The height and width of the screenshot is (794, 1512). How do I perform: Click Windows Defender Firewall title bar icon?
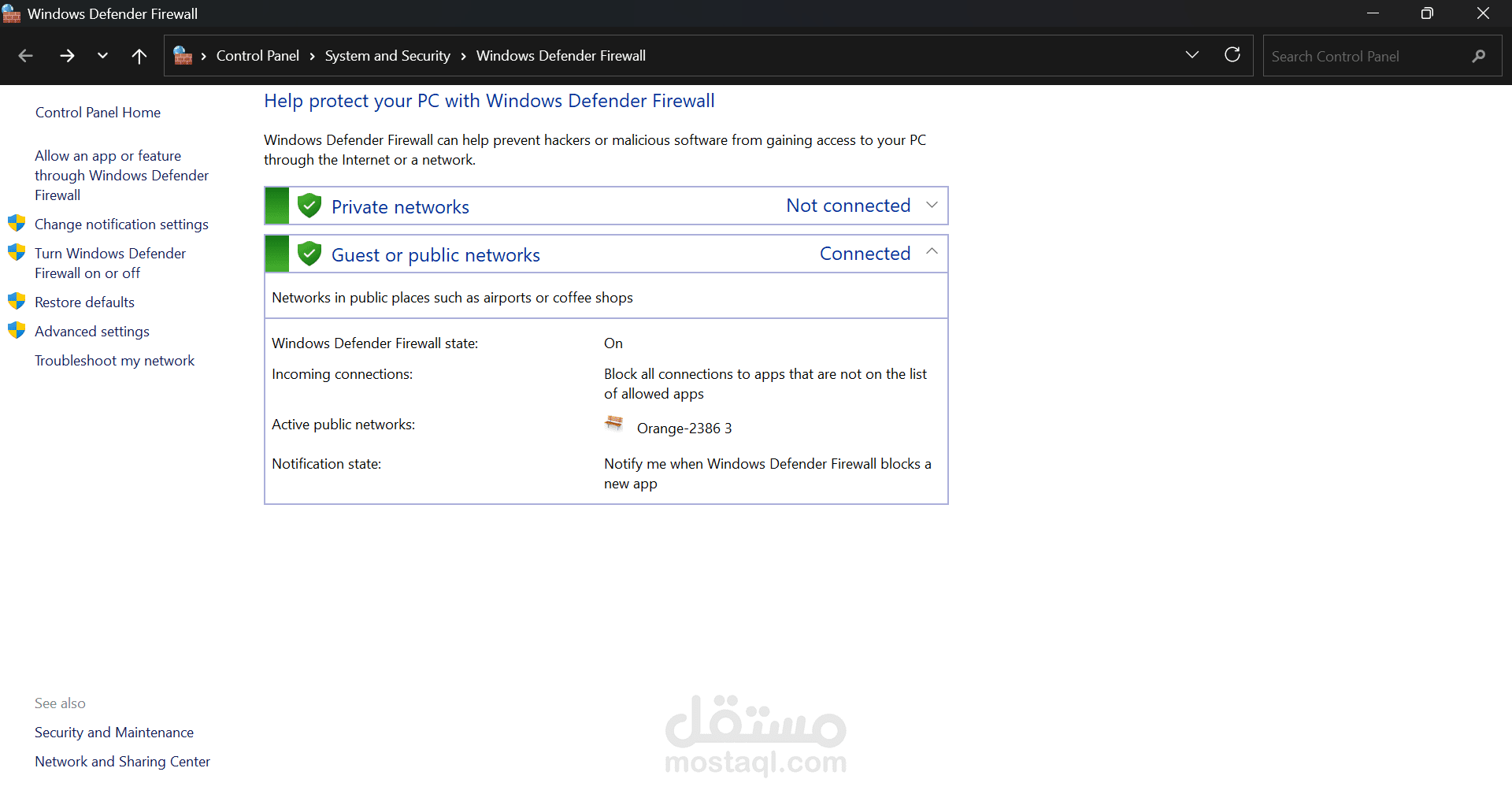(x=11, y=13)
